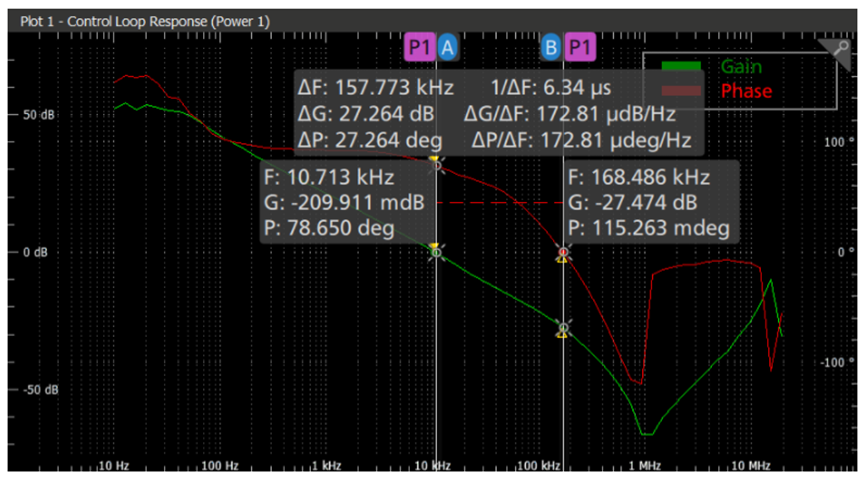The height and width of the screenshot is (478, 865).
Task: Select the cursor B handle badge
Action: tap(551, 46)
